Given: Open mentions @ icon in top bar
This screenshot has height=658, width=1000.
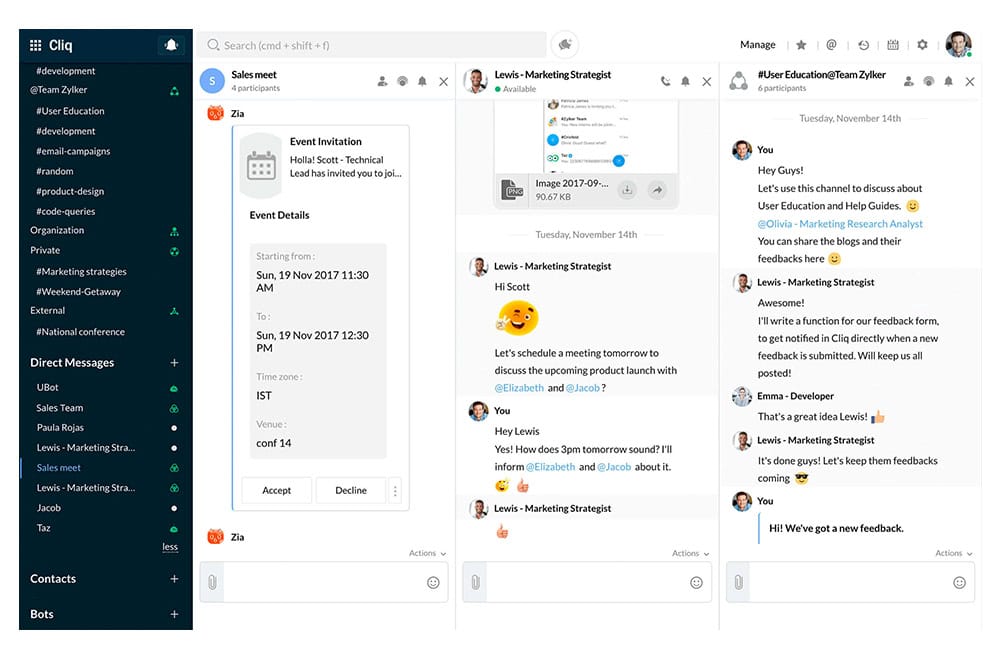Looking at the screenshot, I should (832, 45).
